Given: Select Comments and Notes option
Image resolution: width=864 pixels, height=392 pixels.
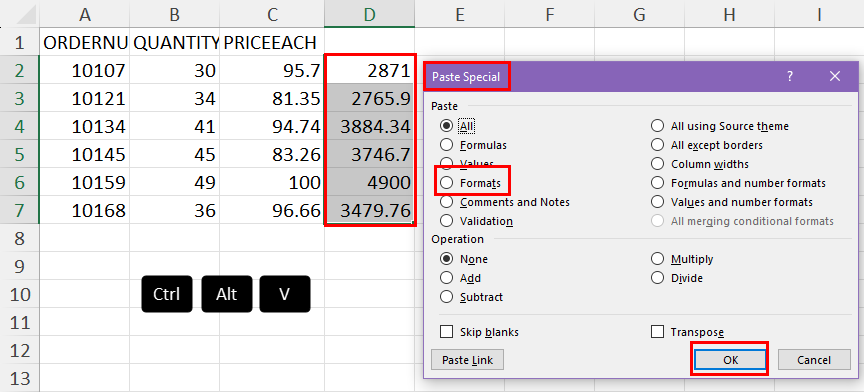Looking at the screenshot, I should 447,202.
